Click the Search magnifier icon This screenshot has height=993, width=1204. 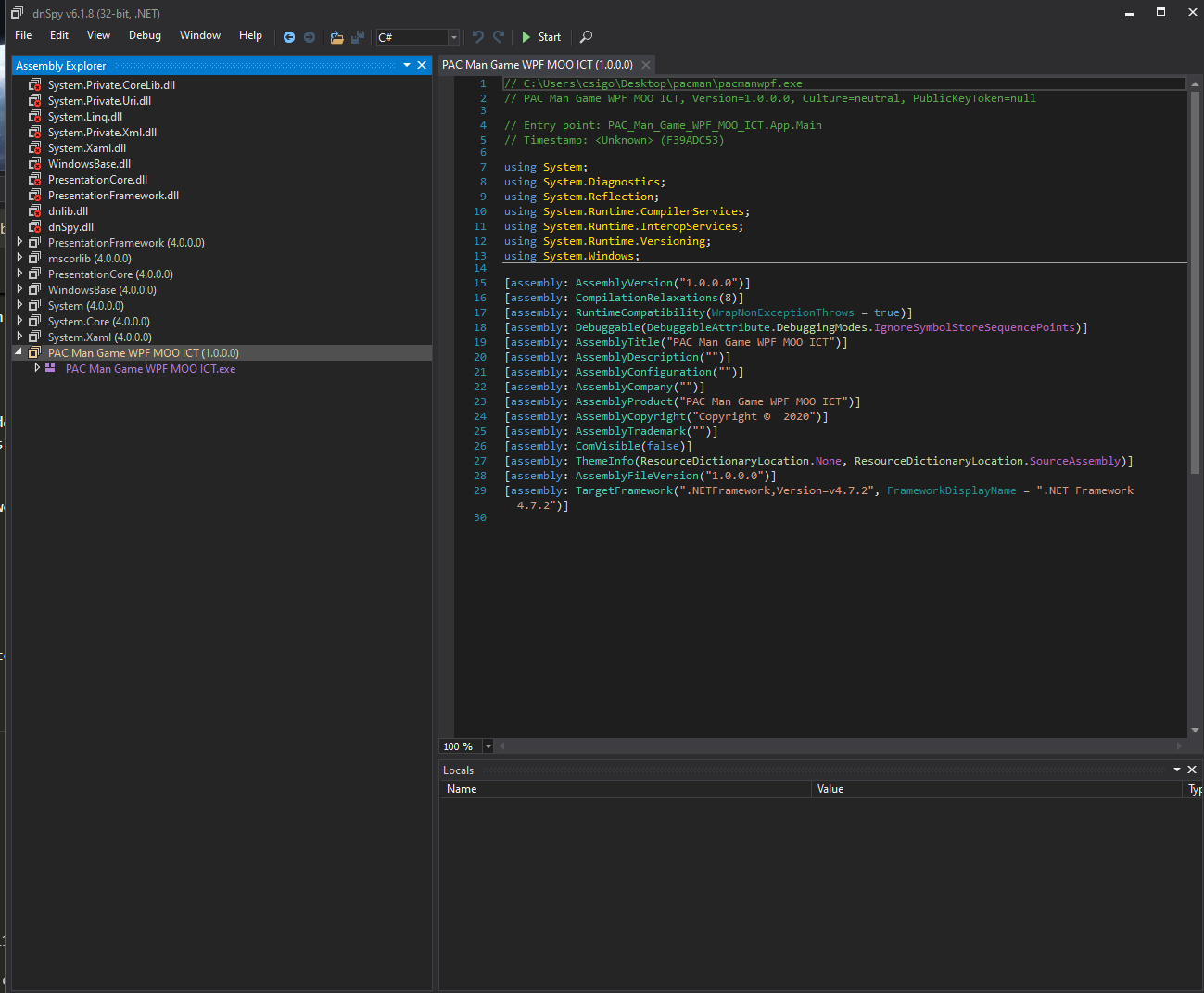586,37
